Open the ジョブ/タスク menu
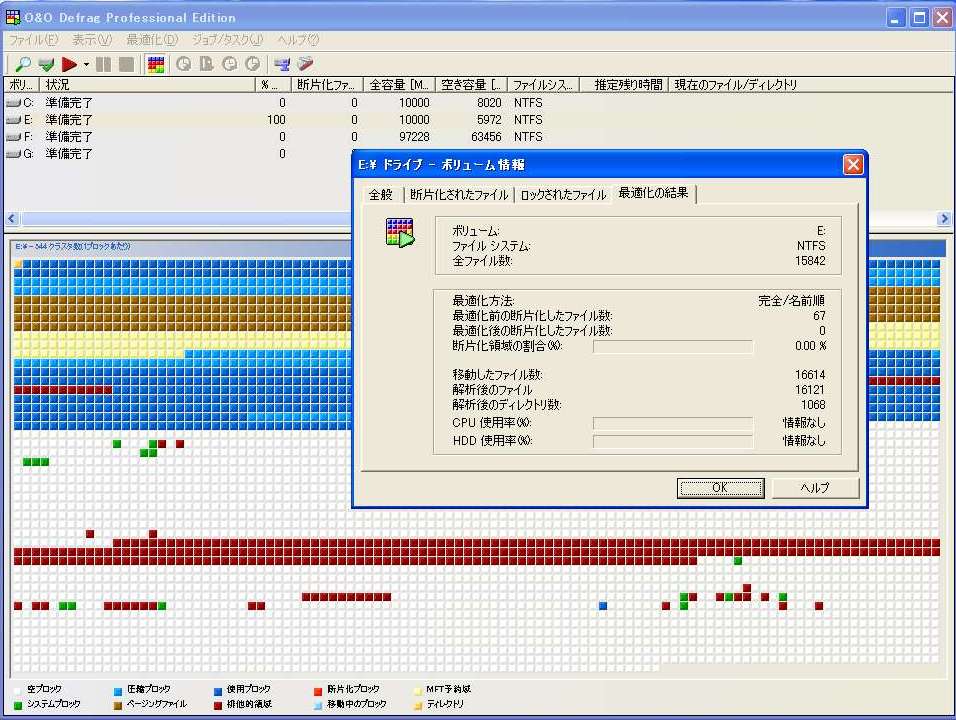956x720 pixels. tap(227, 40)
